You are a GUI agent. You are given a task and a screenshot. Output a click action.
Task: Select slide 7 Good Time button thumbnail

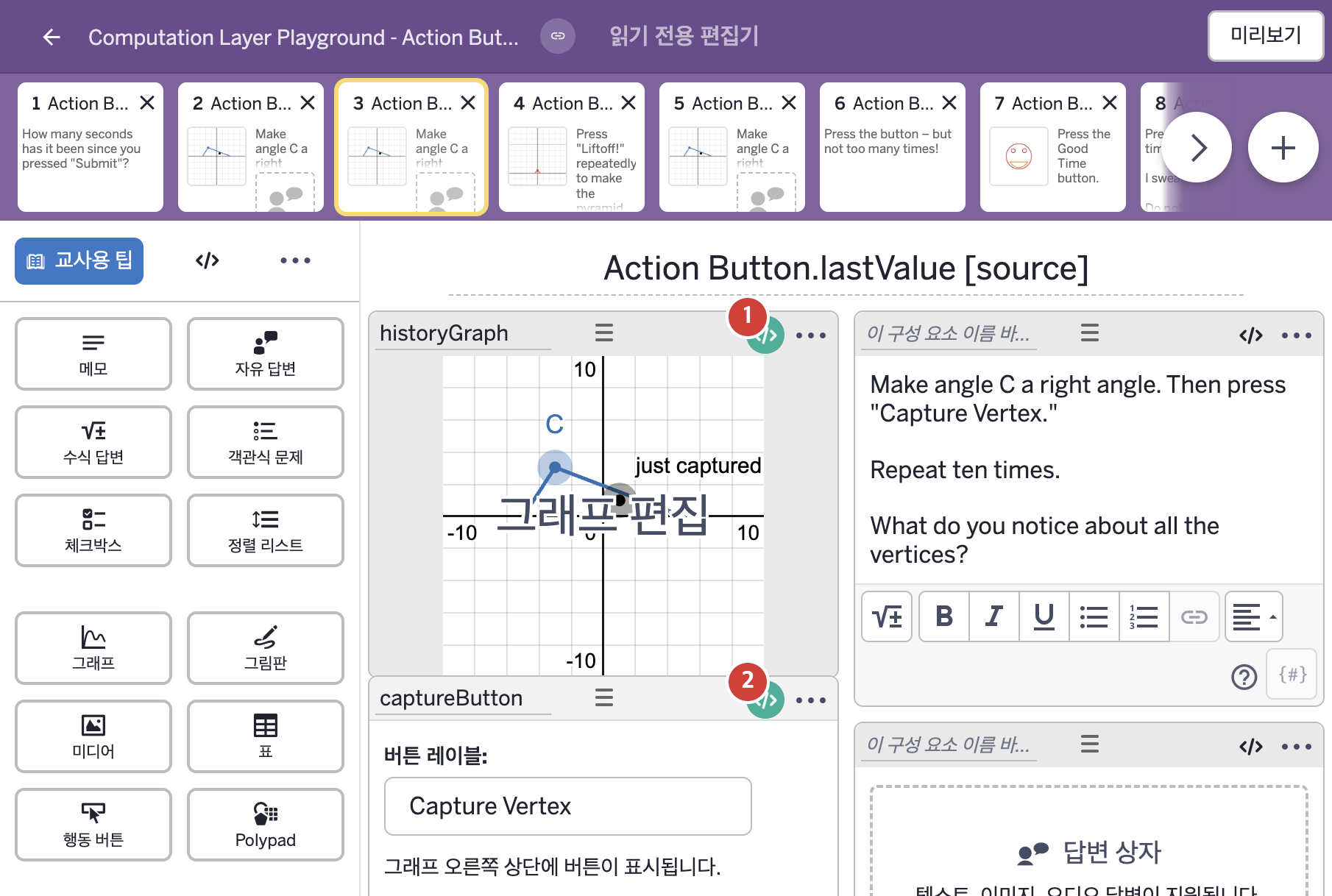tap(1053, 147)
